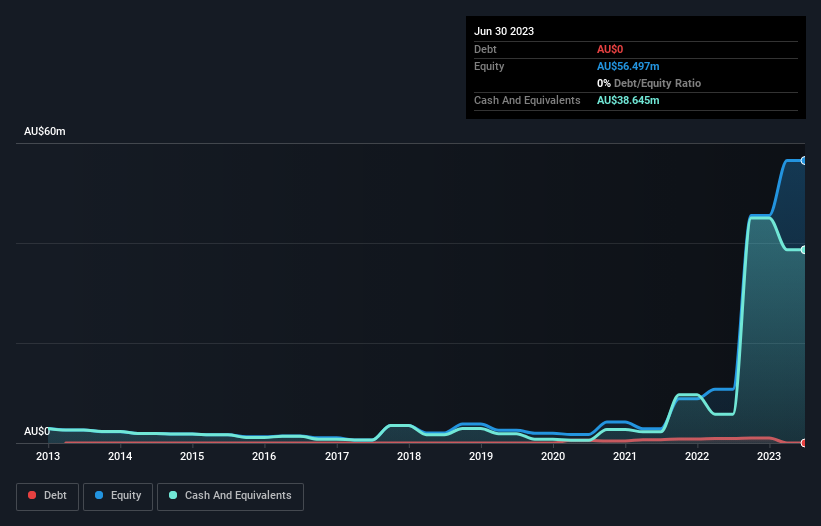Click the Jun 30 2023 tooltip date
Screen dimensions: 821x526
504,31
